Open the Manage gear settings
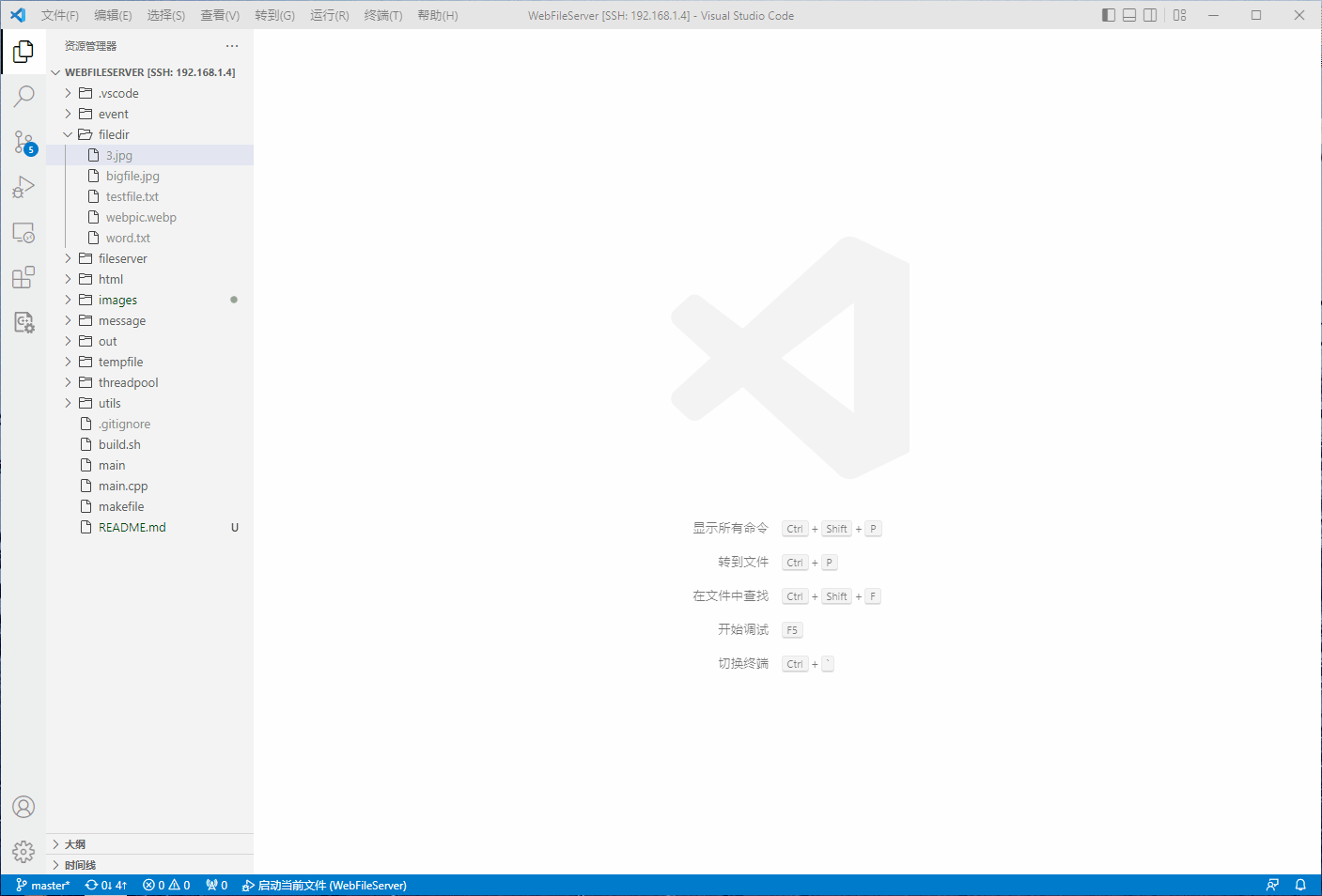The image size is (1322, 896). (23, 852)
